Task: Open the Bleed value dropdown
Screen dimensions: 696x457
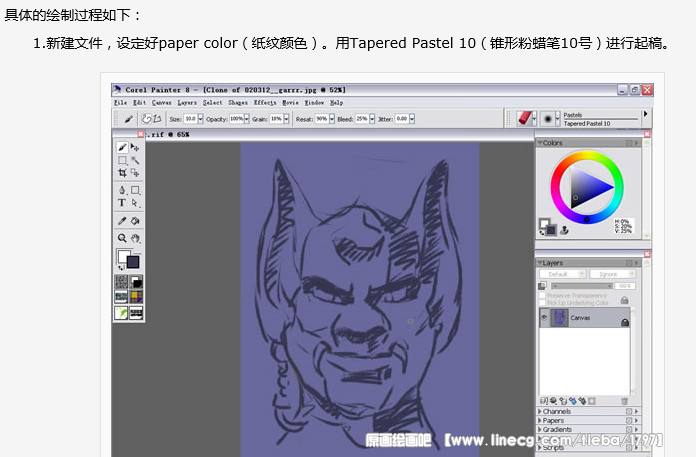Action: pos(372,119)
